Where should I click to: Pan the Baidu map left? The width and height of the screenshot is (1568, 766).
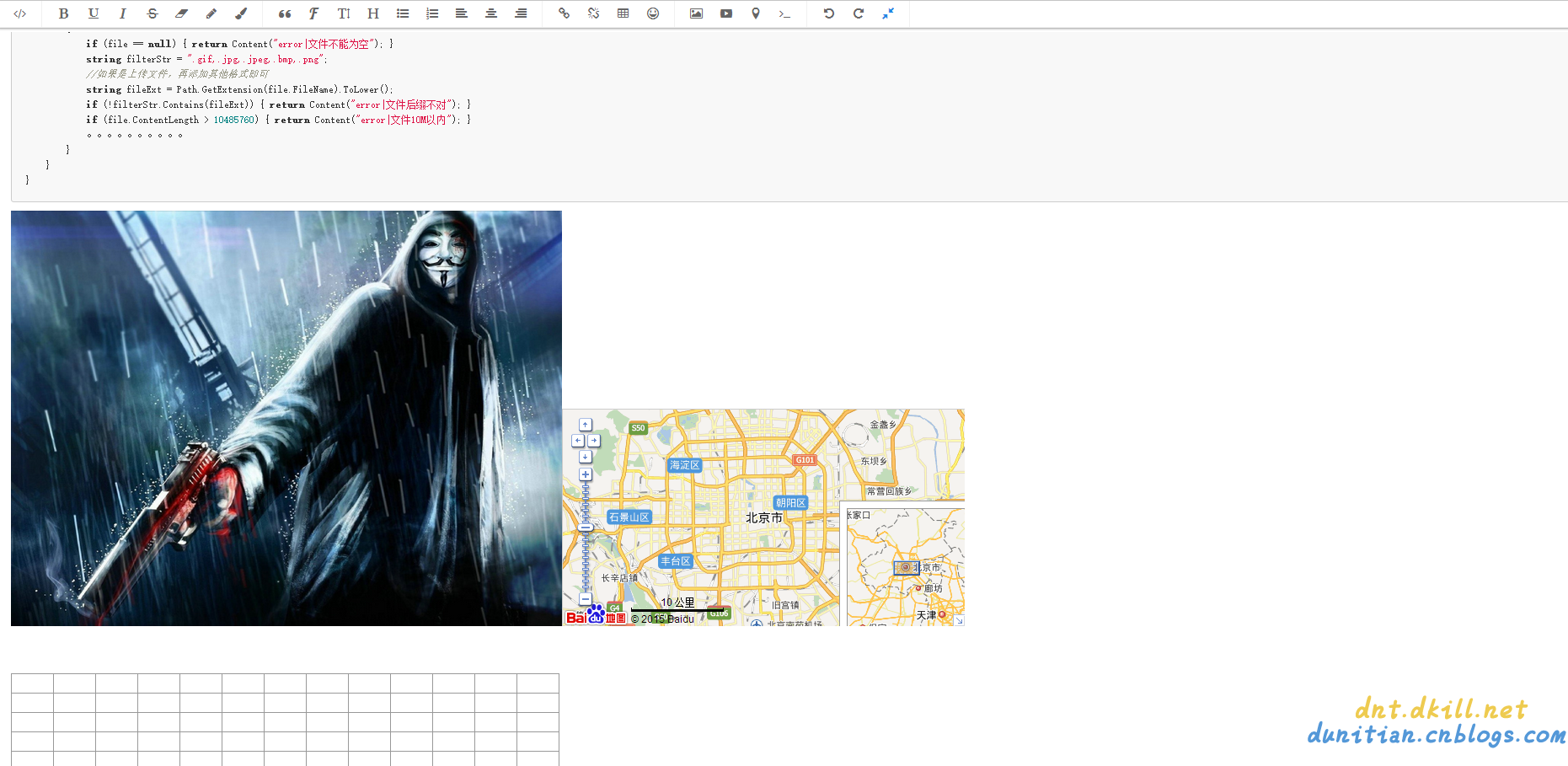(578, 441)
